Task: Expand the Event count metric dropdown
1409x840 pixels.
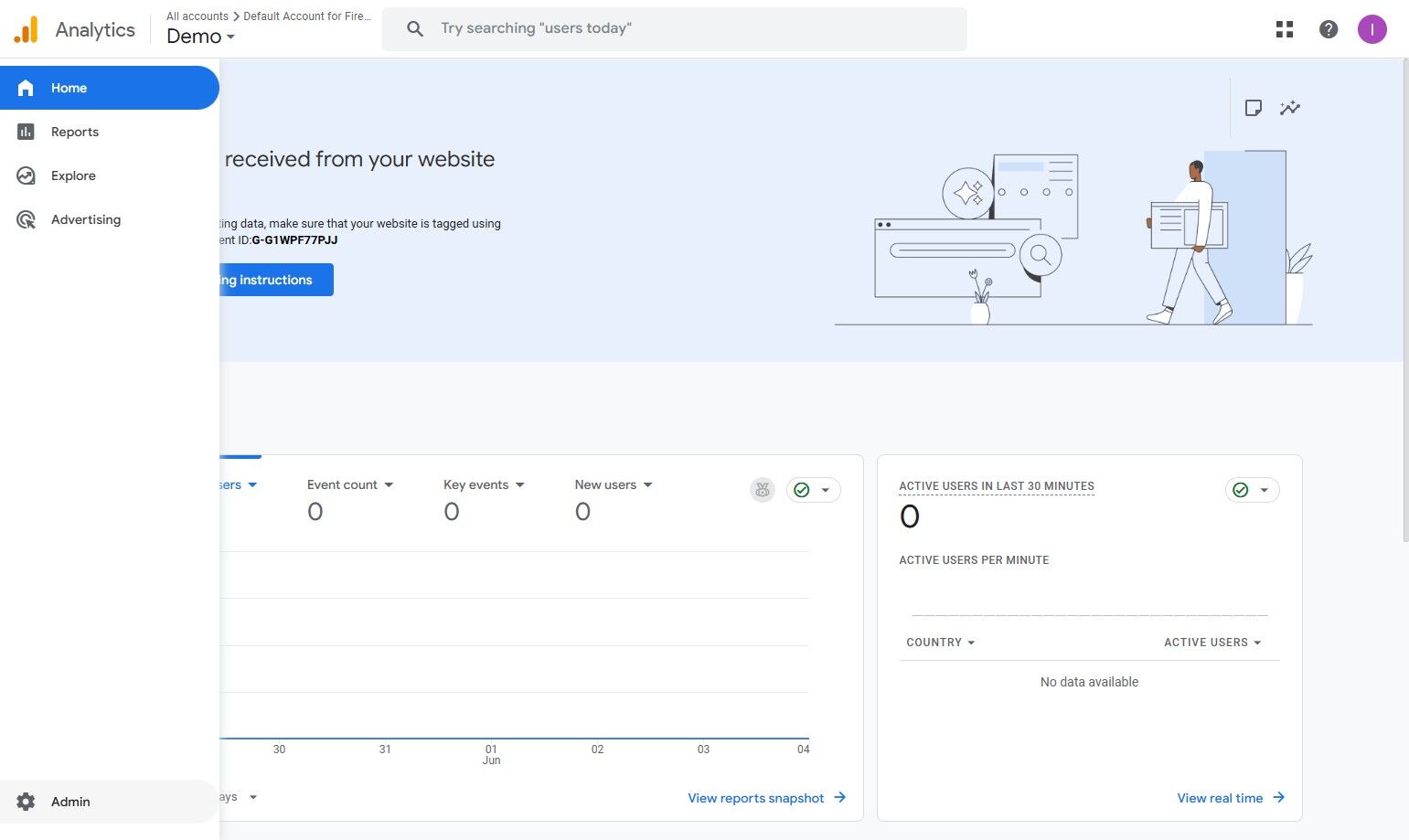Action: click(x=389, y=484)
